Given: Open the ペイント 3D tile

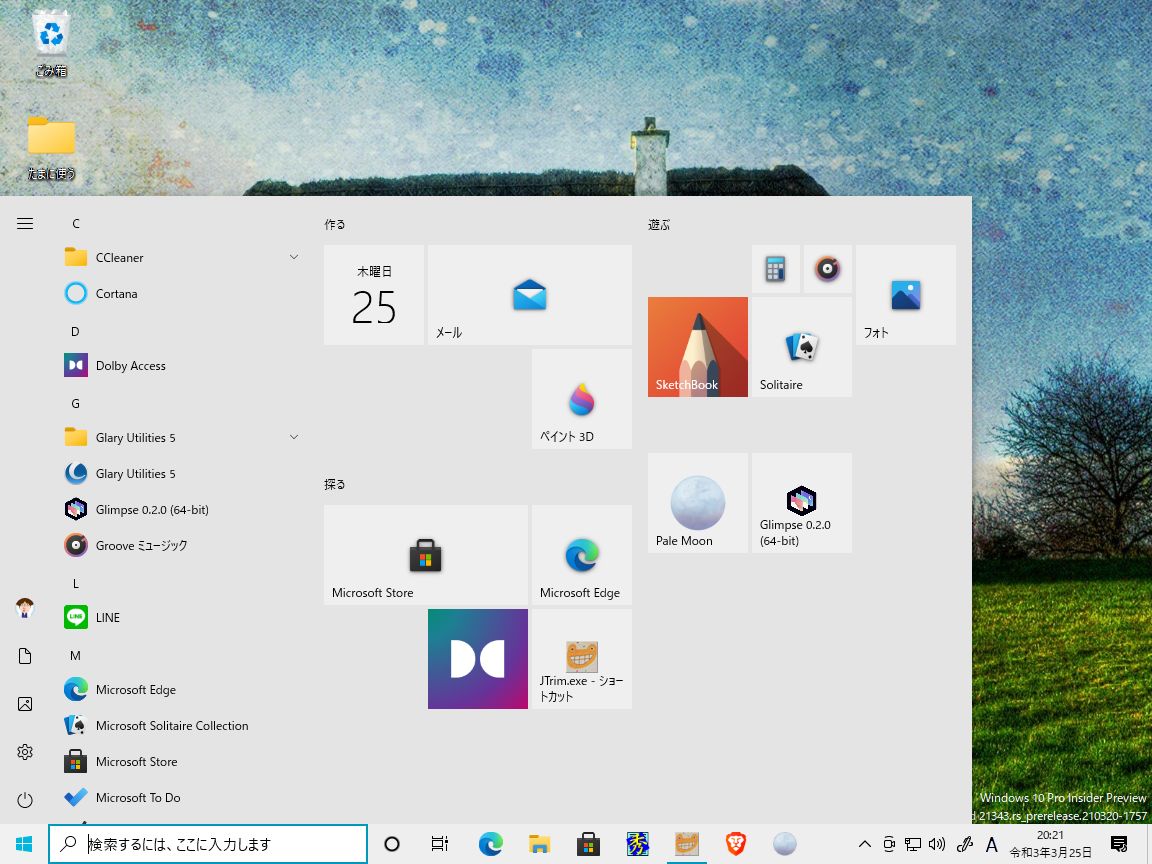Looking at the screenshot, I should [x=581, y=398].
